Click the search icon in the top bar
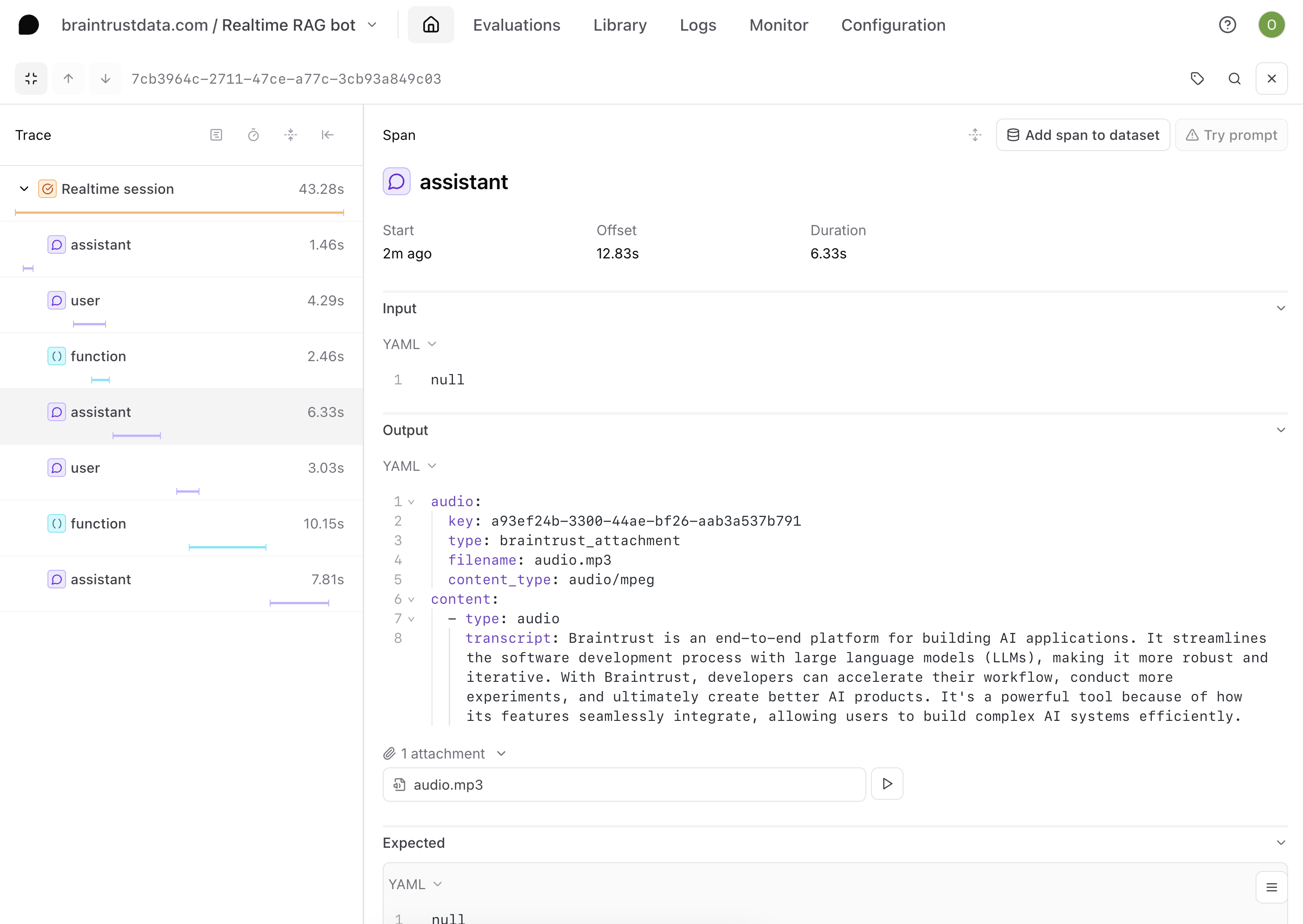Viewport: 1303px width, 924px height. 1234,79
